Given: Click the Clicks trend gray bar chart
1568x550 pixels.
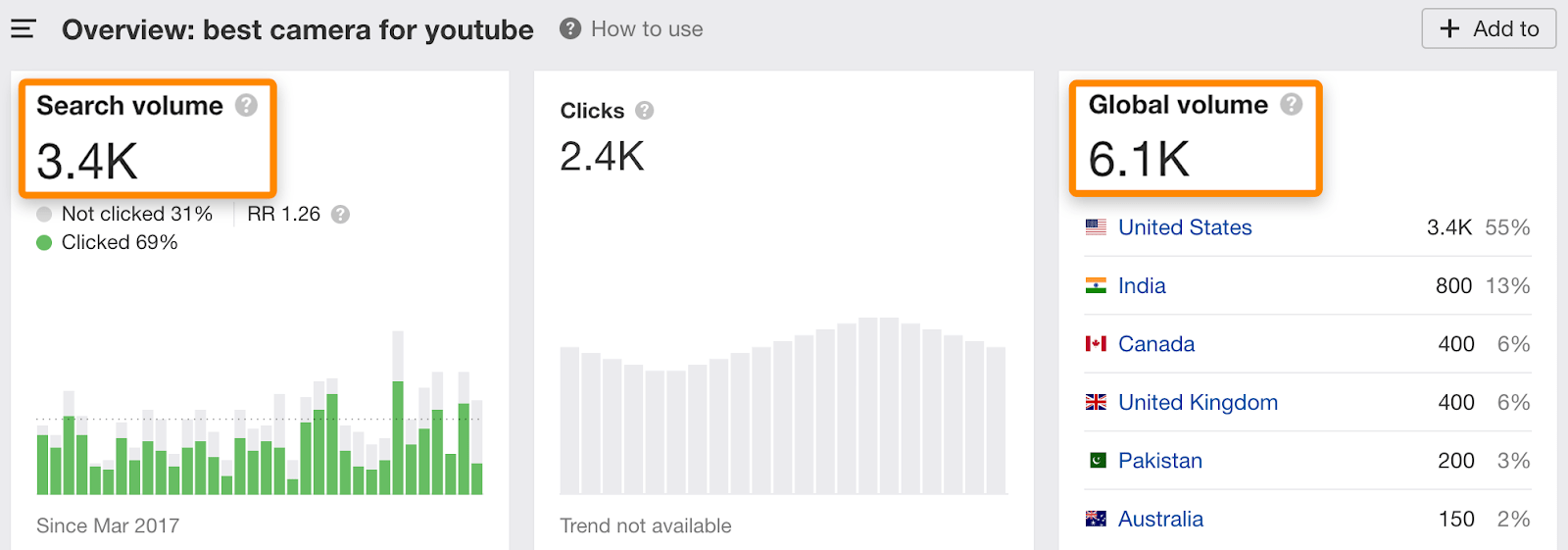Looking at the screenshot, I should pos(783,406).
